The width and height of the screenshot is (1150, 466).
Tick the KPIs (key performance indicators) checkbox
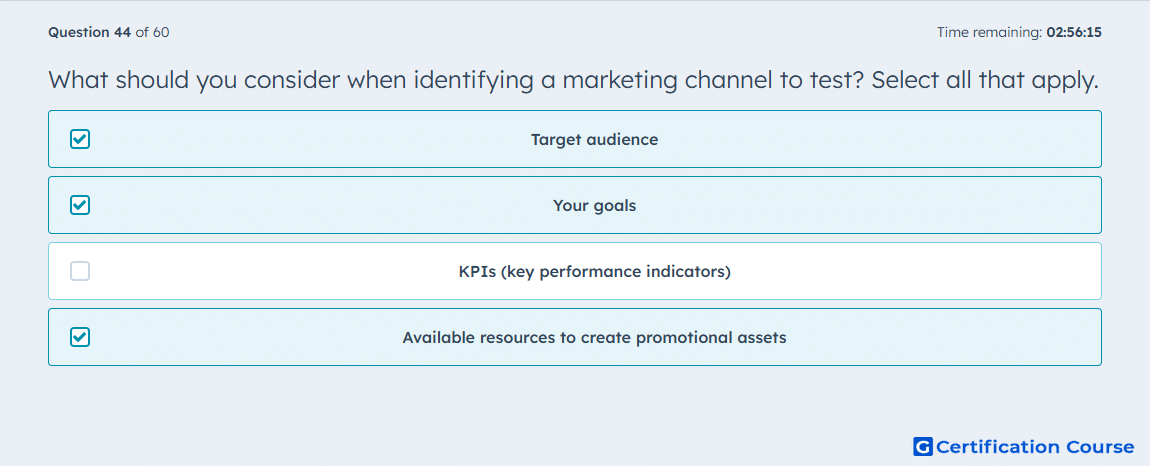(x=80, y=271)
